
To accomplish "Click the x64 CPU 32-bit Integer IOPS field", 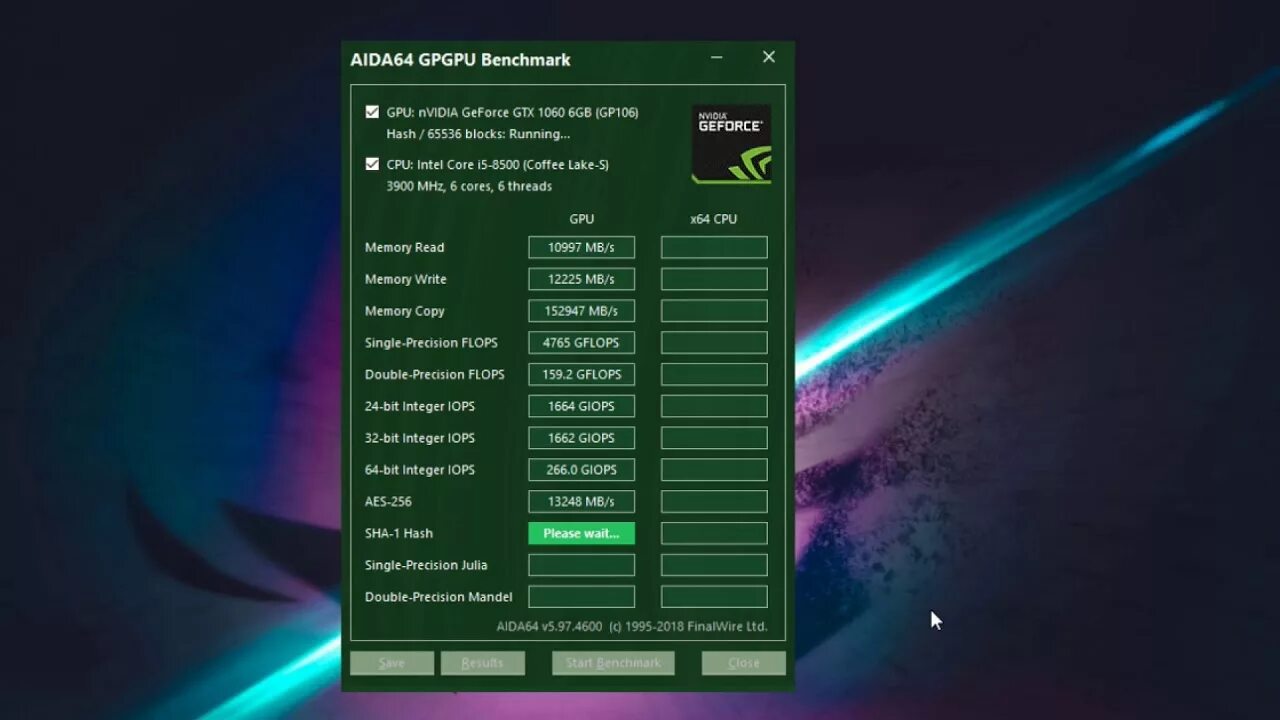I will coord(714,438).
